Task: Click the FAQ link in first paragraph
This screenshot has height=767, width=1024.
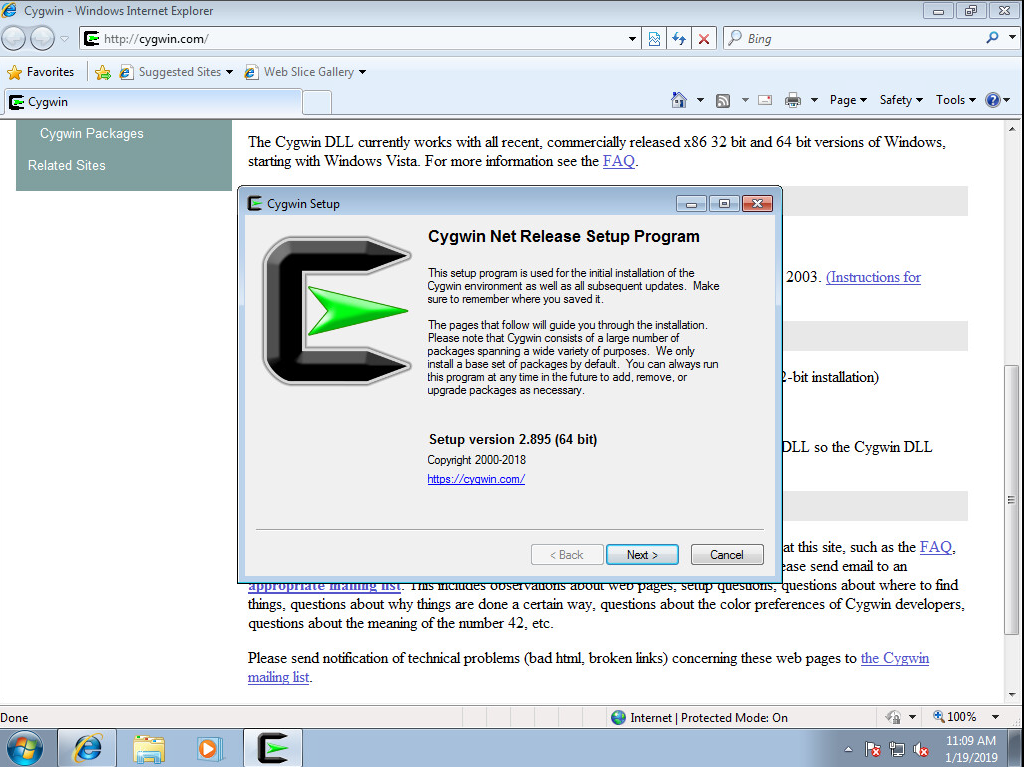Action: click(618, 161)
